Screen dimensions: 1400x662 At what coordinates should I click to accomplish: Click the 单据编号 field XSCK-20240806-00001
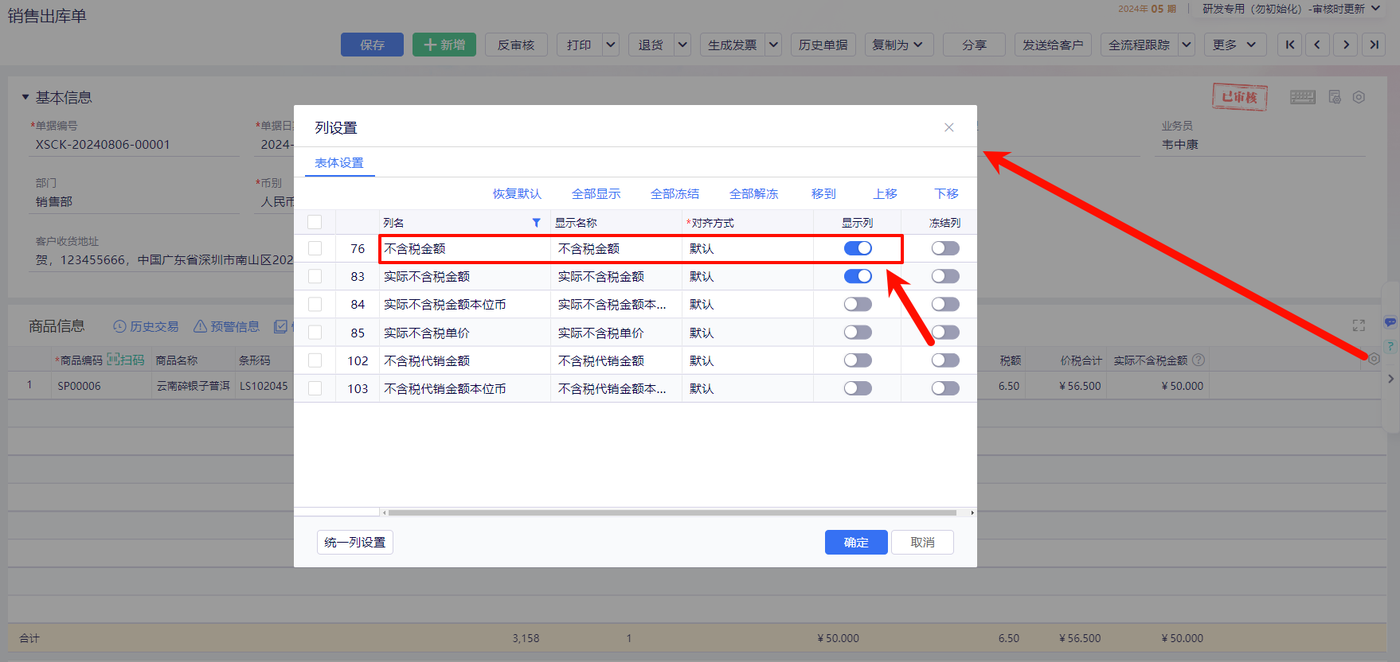tap(136, 145)
